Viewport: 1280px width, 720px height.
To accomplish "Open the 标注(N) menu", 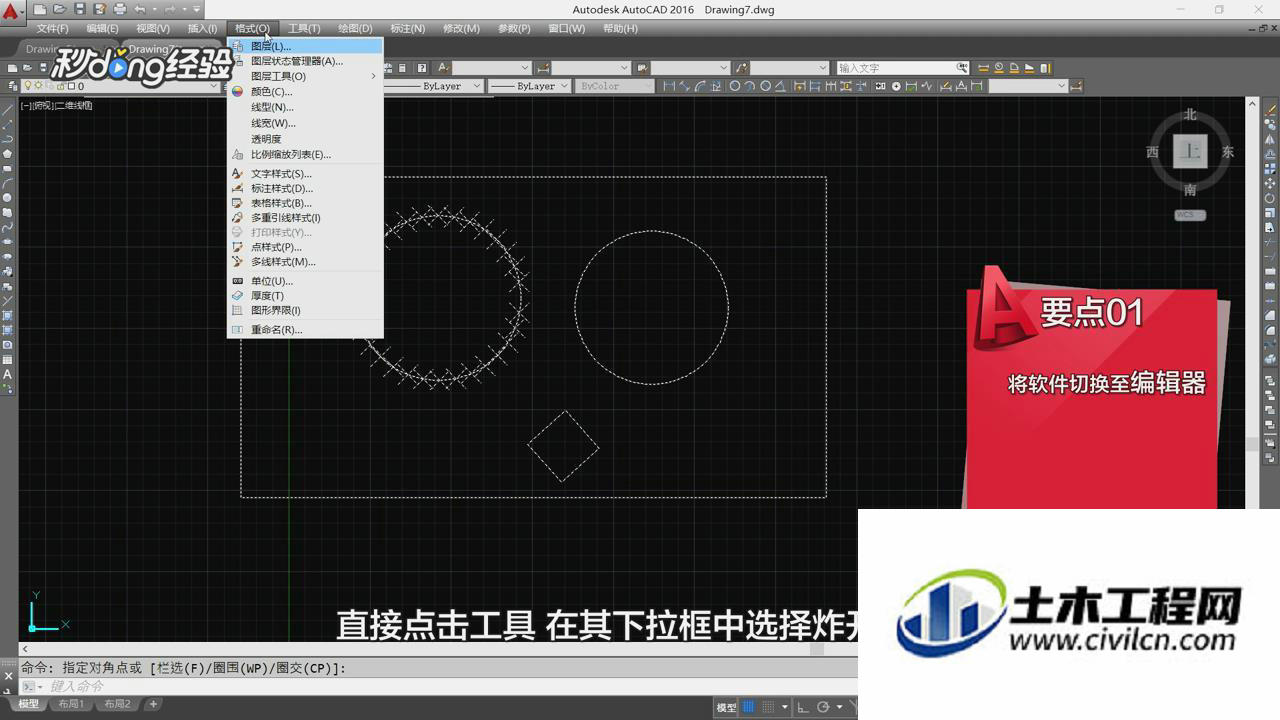I will 407,28.
